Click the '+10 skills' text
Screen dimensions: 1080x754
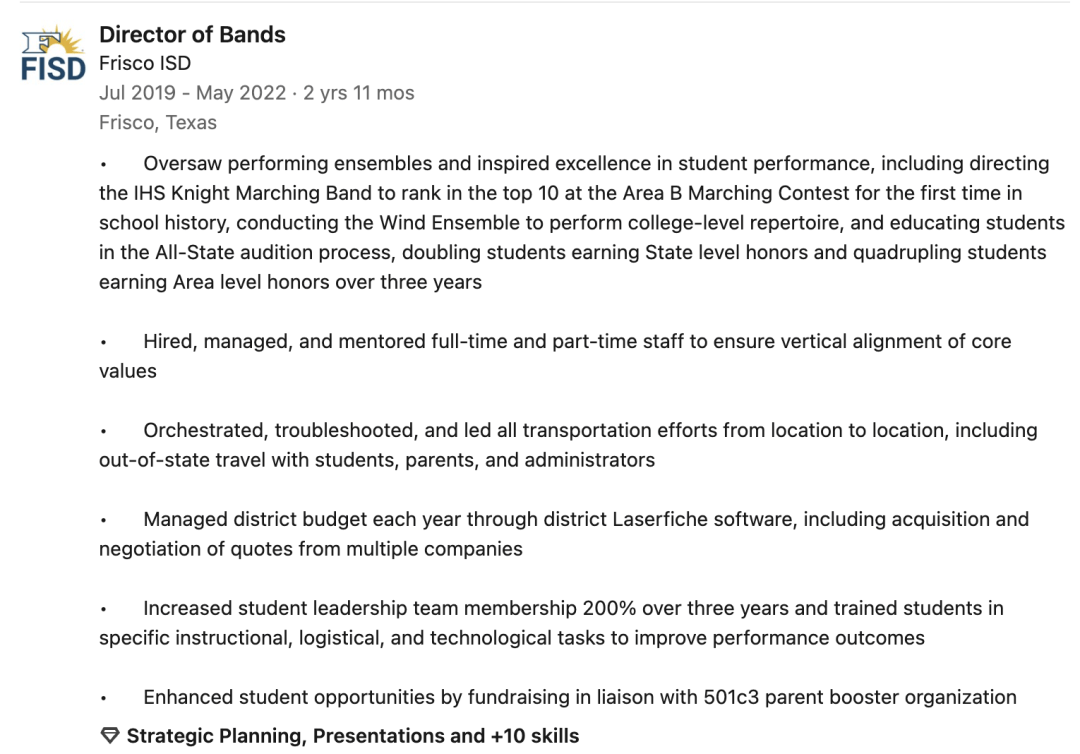[x=534, y=735]
